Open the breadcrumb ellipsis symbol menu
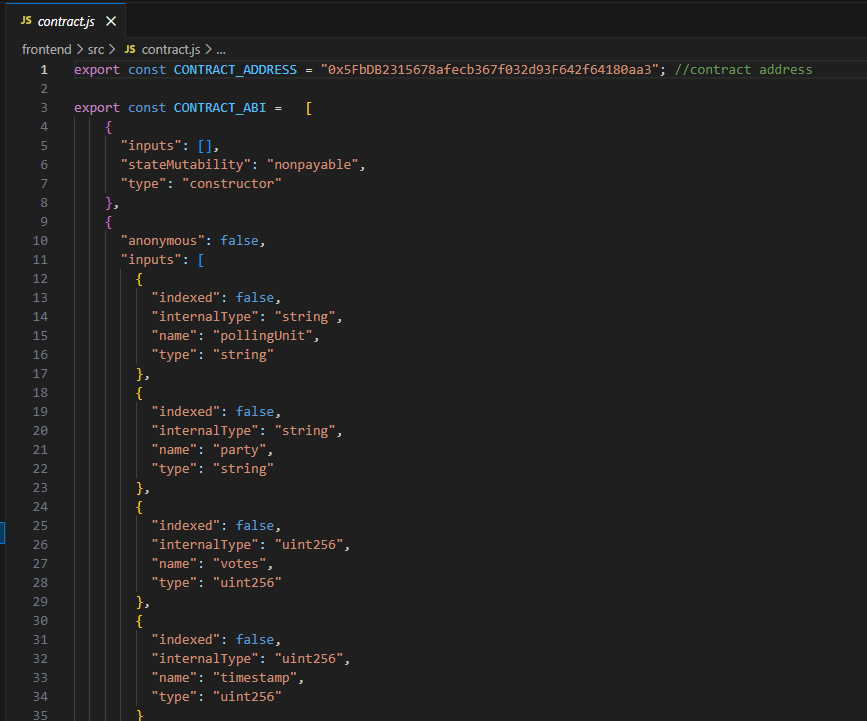 pyautogui.click(x=221, y=50)
